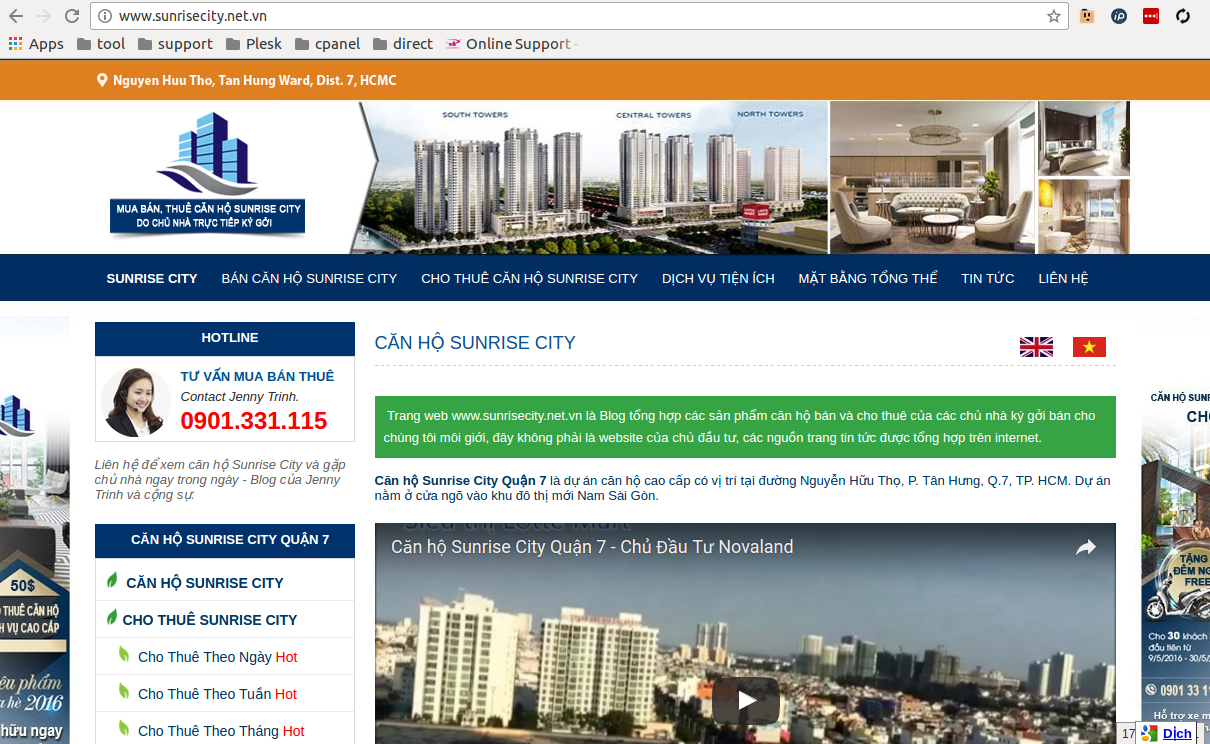Bookmark this page with the star icon

point(1053,16)
